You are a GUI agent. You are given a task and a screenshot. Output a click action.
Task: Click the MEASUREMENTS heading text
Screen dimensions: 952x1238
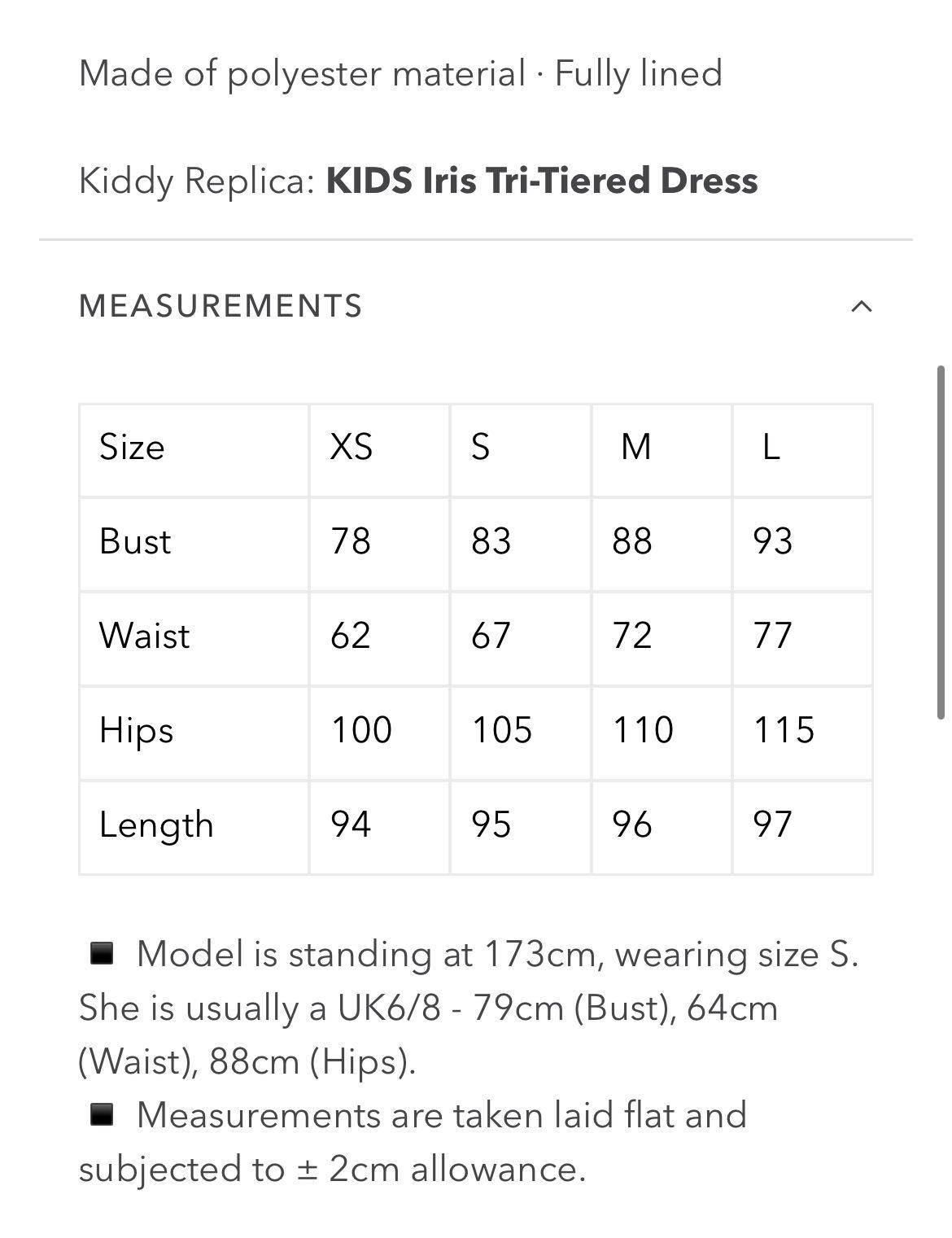click(221, 307)
